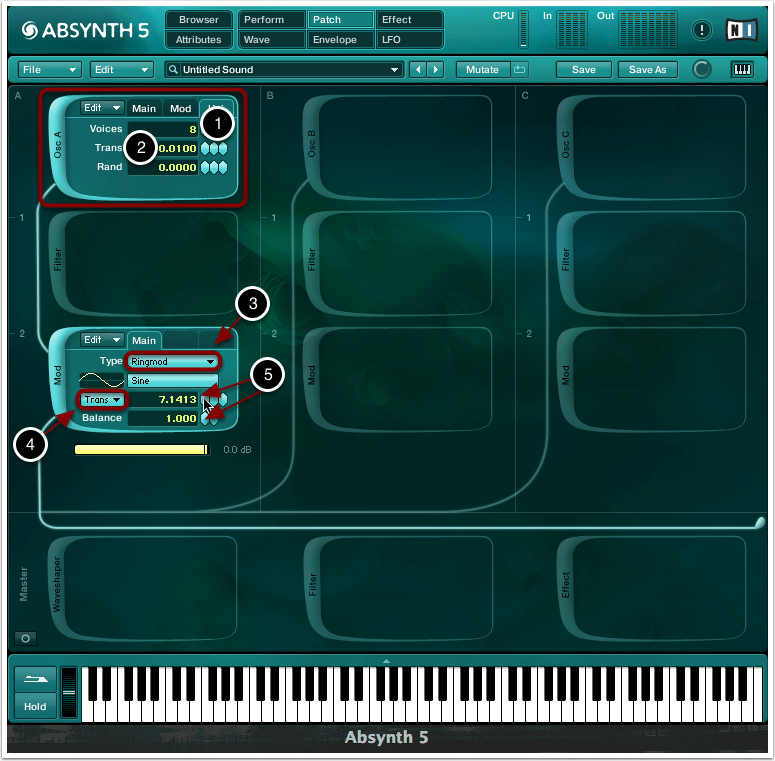Click the In level meter
This screenshot has width=775, height=761.
coord(572,30)
